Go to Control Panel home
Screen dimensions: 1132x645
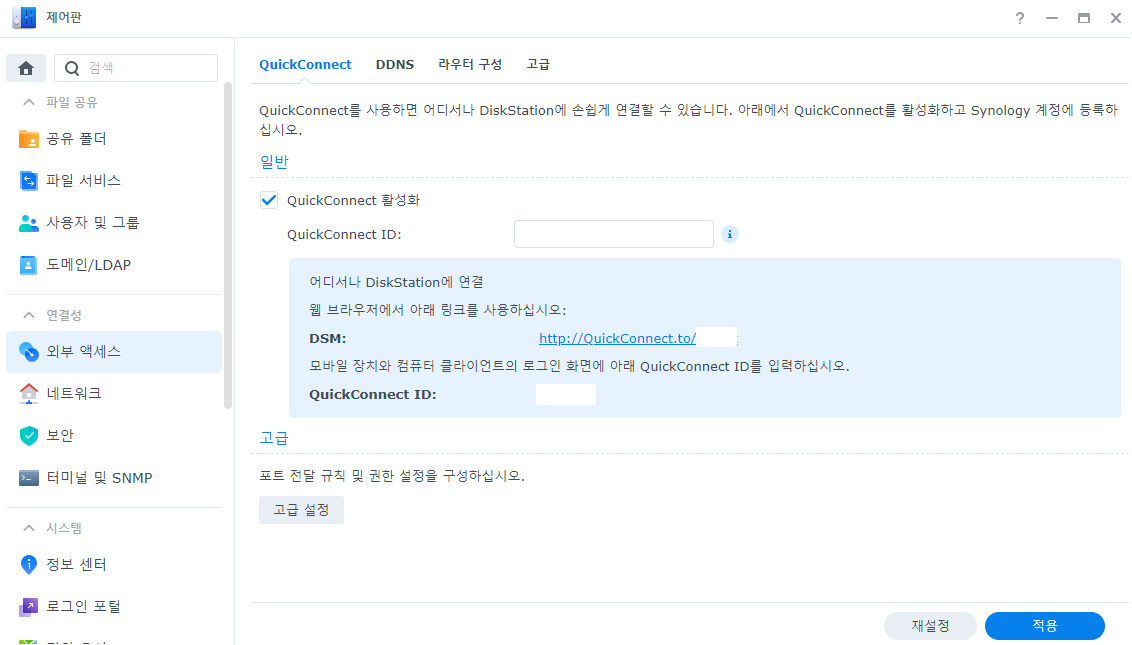point(26,68)
